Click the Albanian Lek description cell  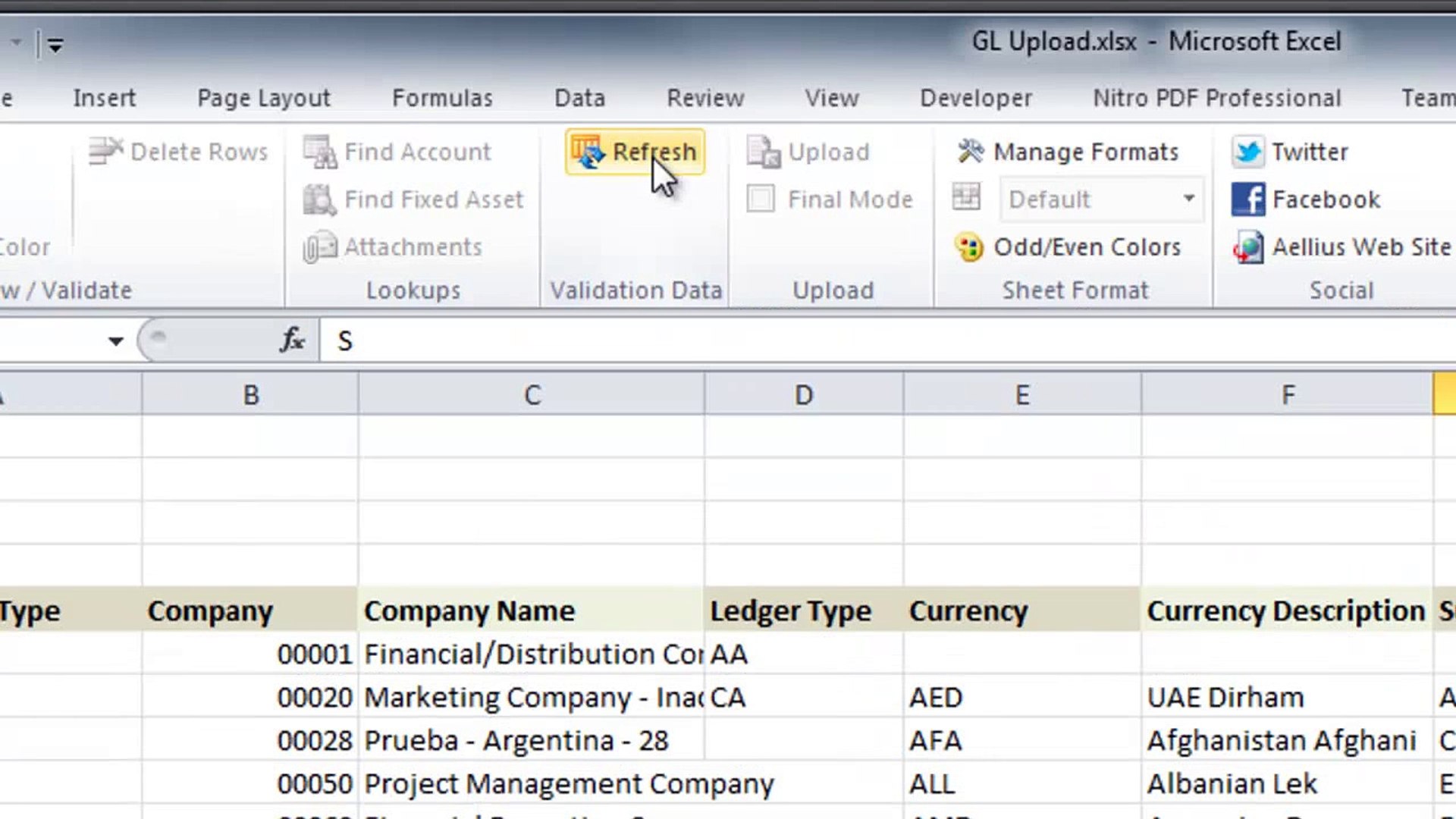coord(1288,783)
